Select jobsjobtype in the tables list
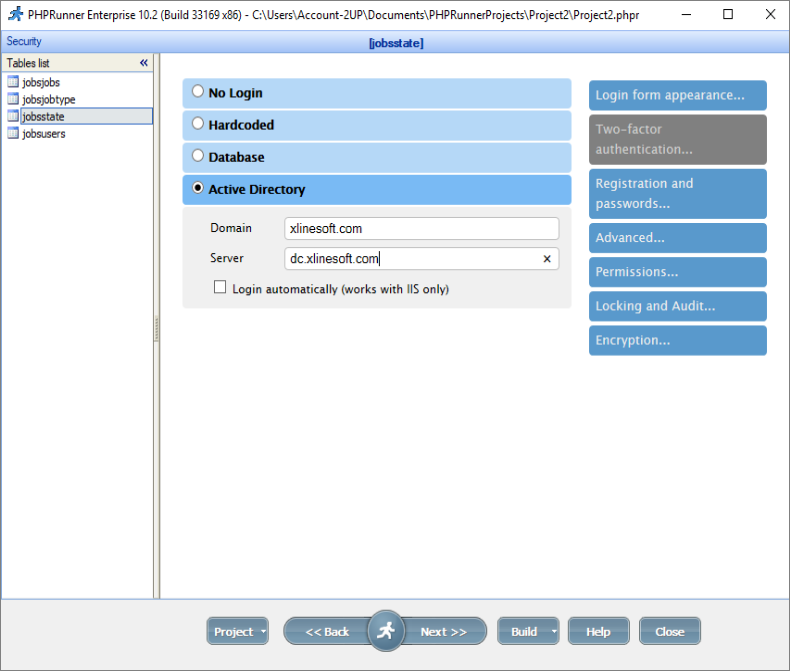Viewport: 790px width, 671px height. [49, 99]
